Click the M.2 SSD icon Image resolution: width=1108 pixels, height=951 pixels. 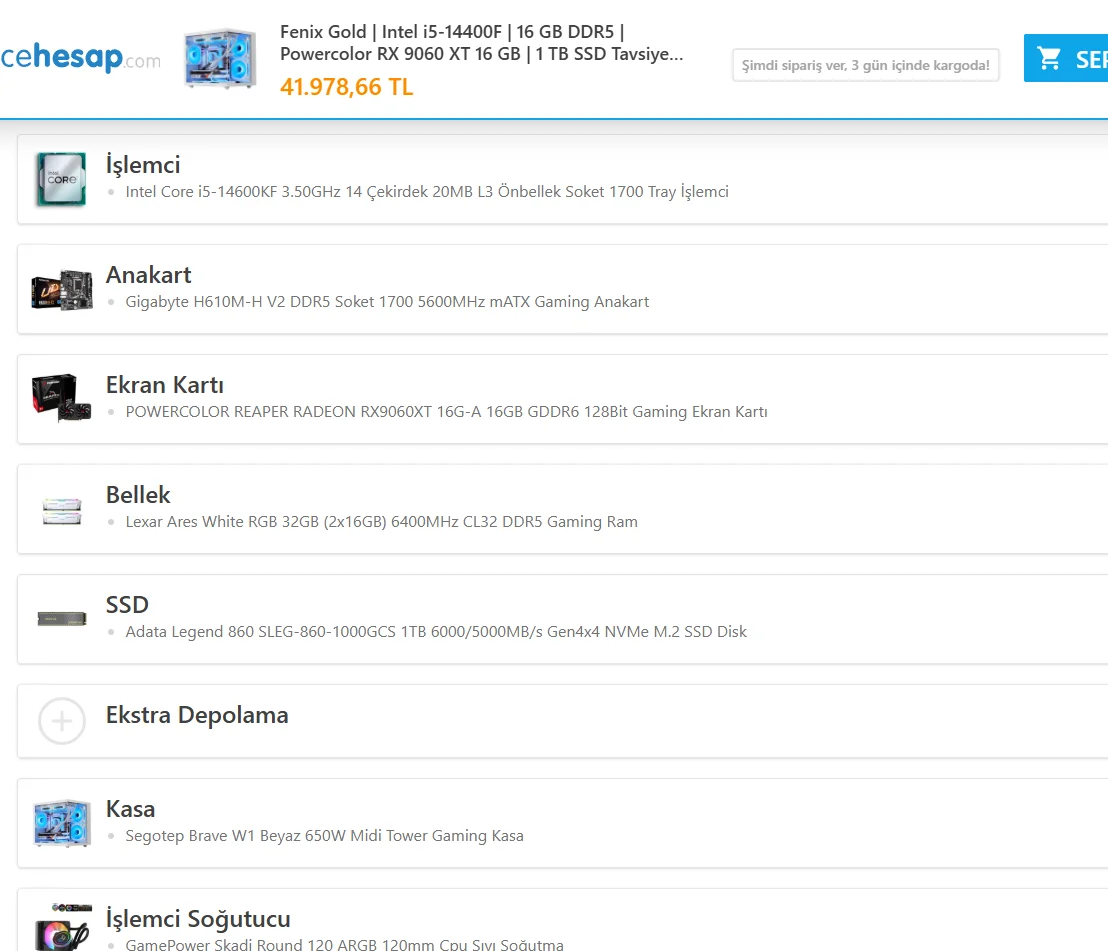pyautogui.click(x=62, y=619)
